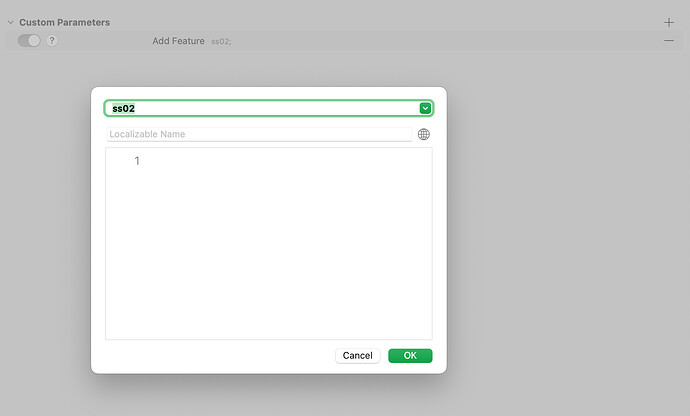Focus the ss02 feature name combo box
Screen dimensions: 690x416
coord(261,108)
